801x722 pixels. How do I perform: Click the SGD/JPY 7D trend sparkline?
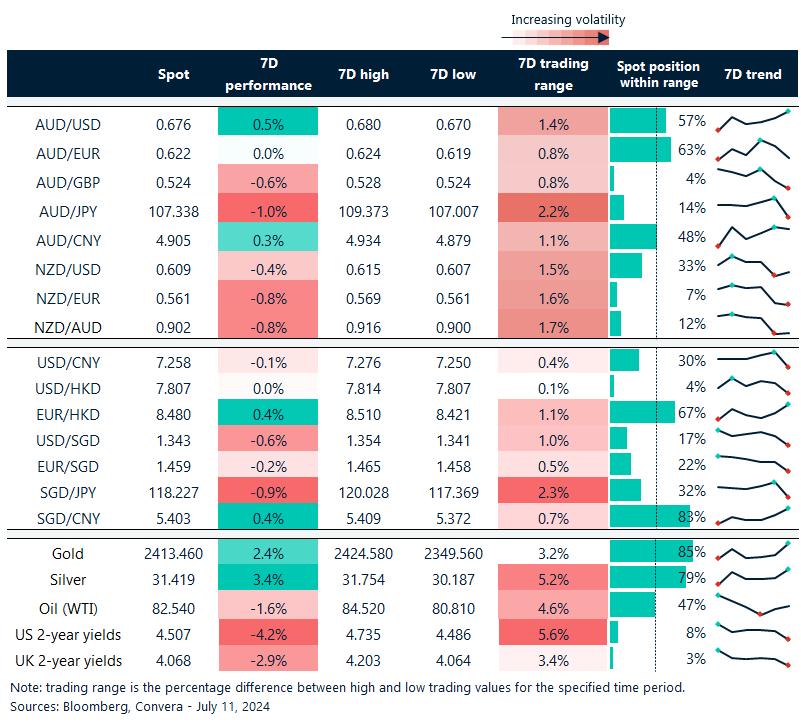point(753,490)
